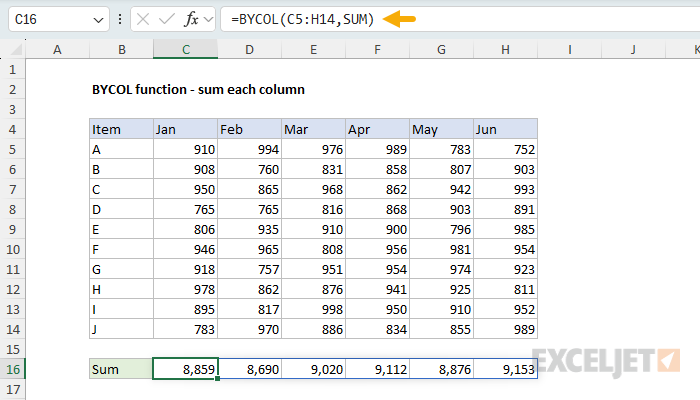Screen dimensions: 700x400
Task: Click cell 994 in Feb column
Action: pyautogui.click(x=250, y=150)
